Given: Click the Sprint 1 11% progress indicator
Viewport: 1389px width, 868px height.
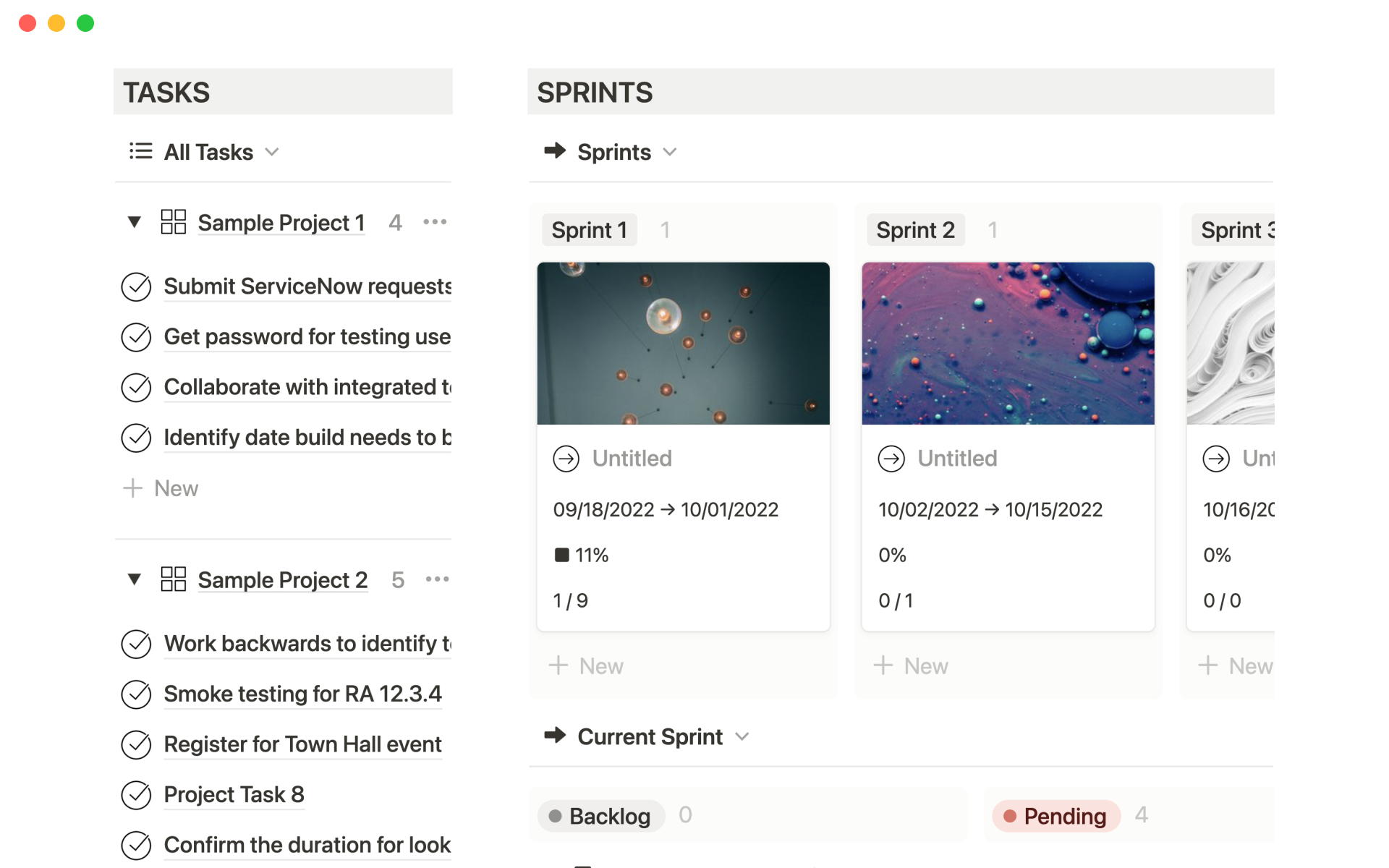Looking at the screenshot, I should click(581, 555).
